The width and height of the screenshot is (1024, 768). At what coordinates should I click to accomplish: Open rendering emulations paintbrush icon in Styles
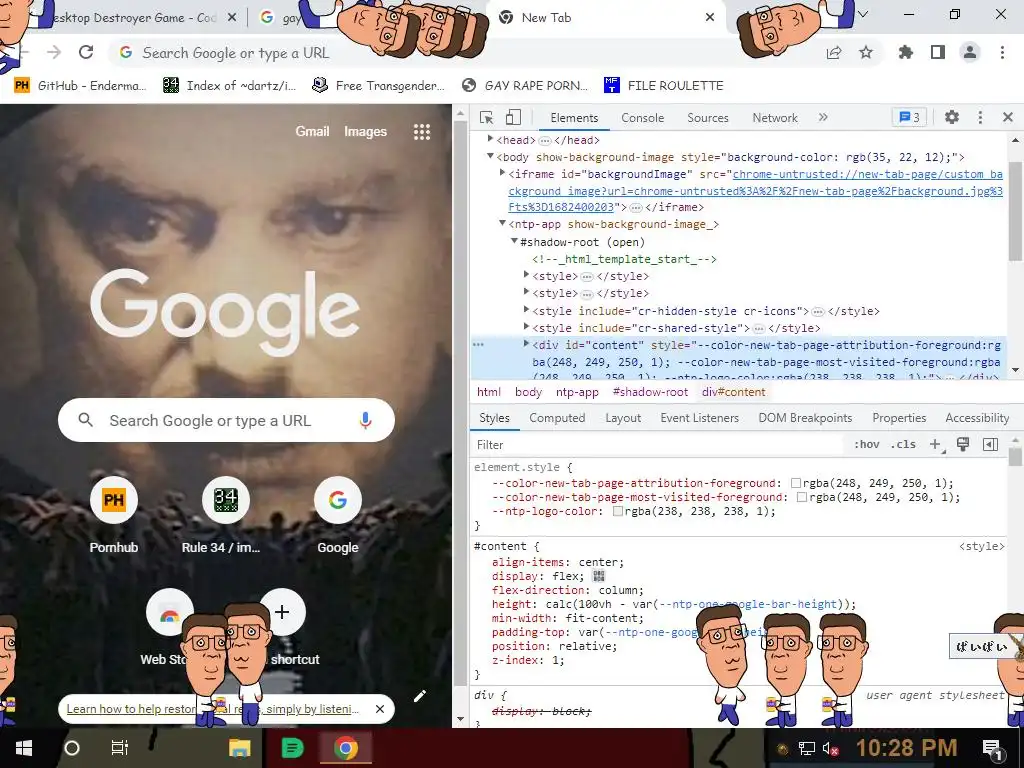(963, 444)
